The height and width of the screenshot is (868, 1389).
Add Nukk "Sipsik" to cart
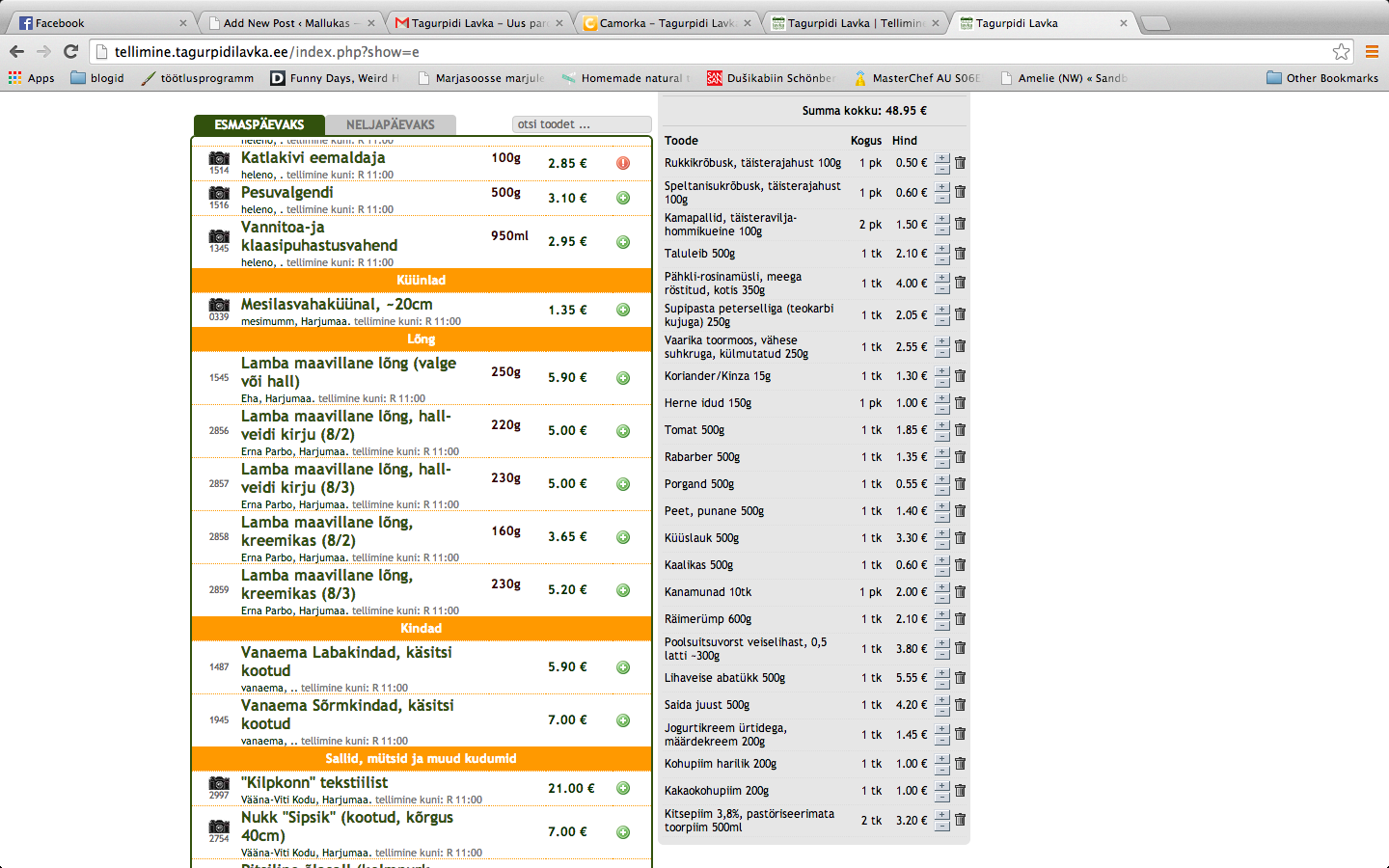pos(623,832)
